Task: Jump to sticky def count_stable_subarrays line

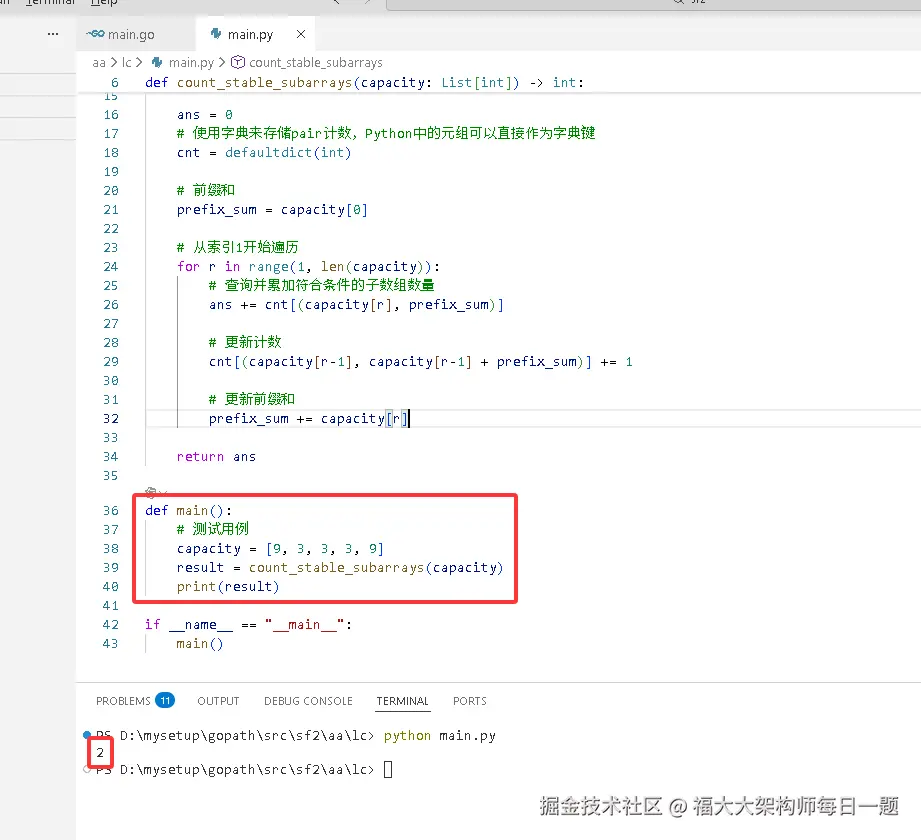Action: (x=364, y=82)
